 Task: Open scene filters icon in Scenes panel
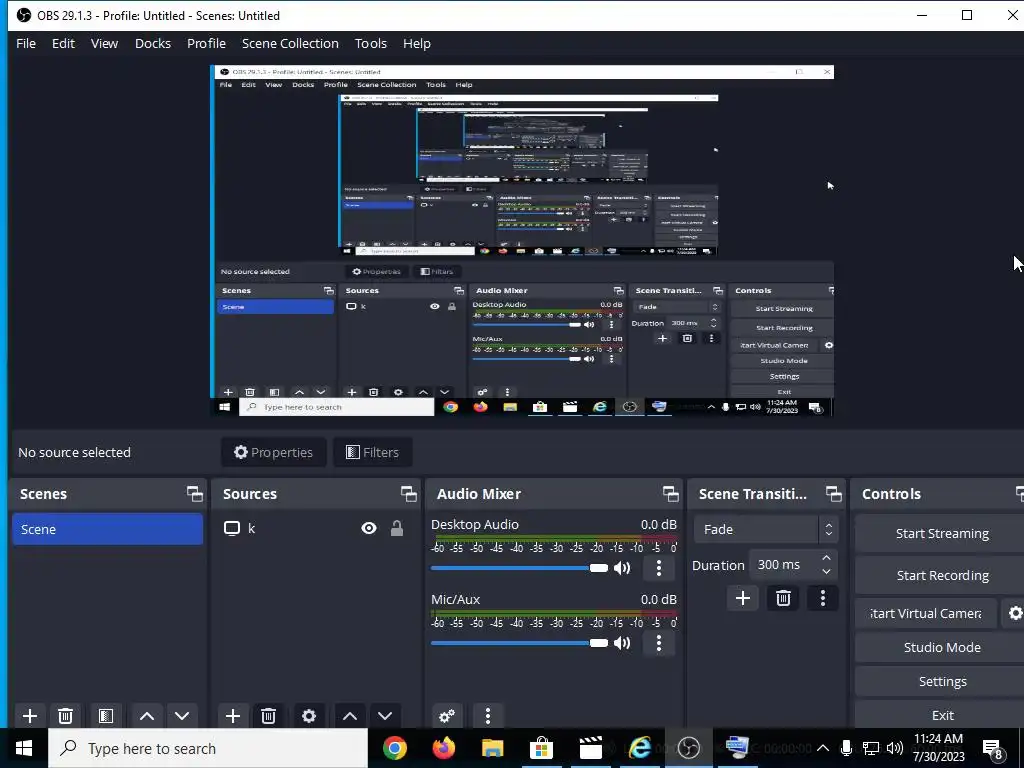point(106,716)
